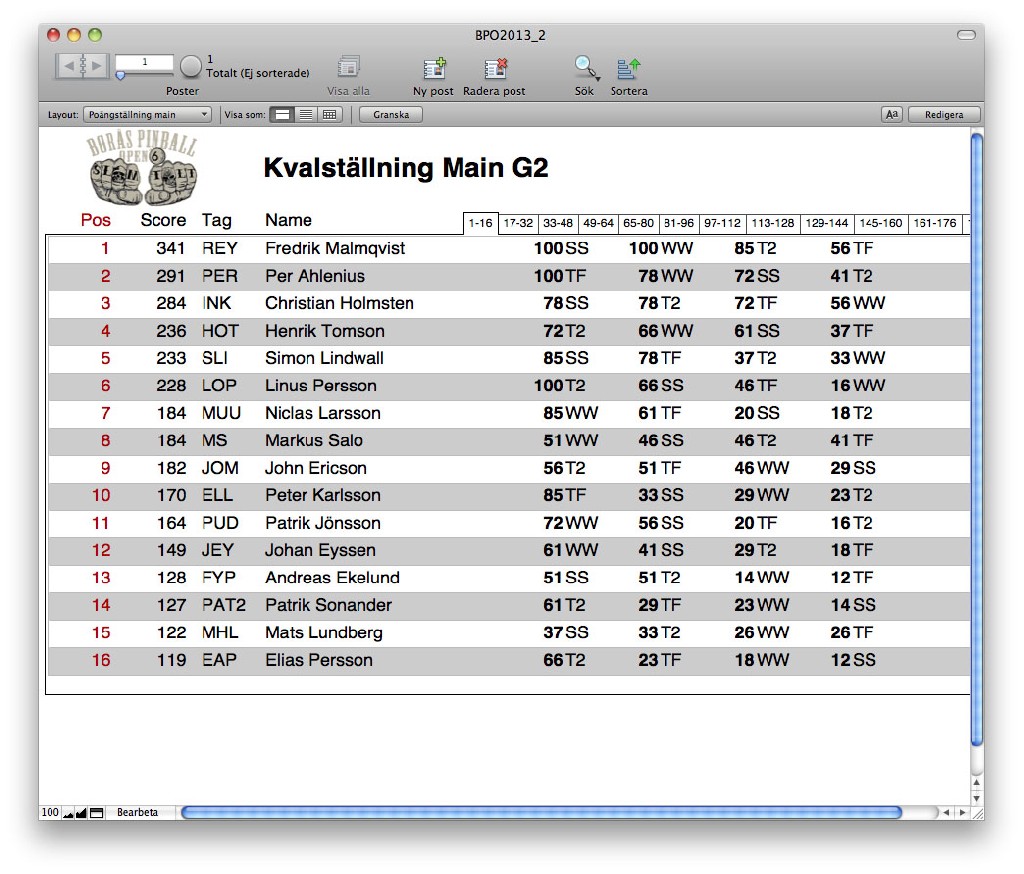This screenshot has width=1024, height=874.
Task: Click the tag PAT2 in row 14
Action: (x=224, y=606)
